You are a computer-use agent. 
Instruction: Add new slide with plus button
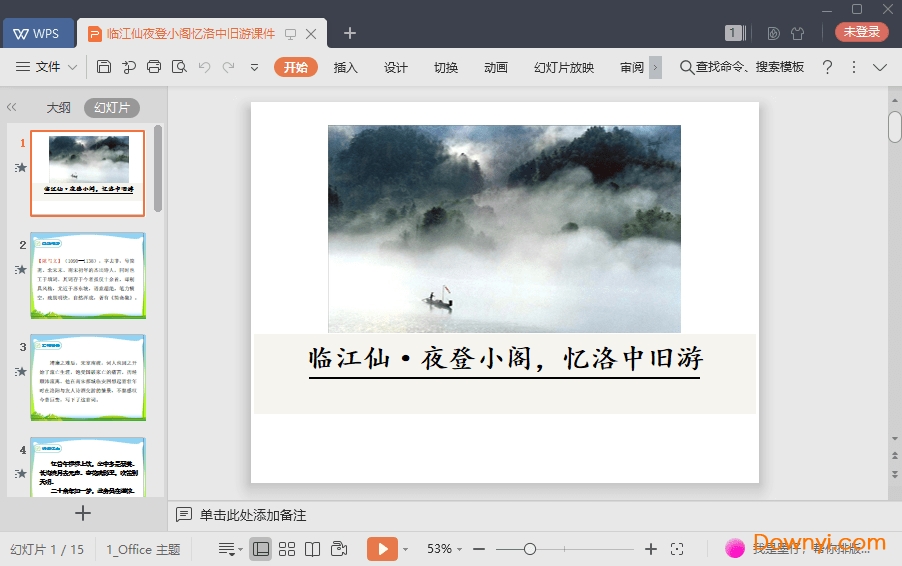click(83, 513)
